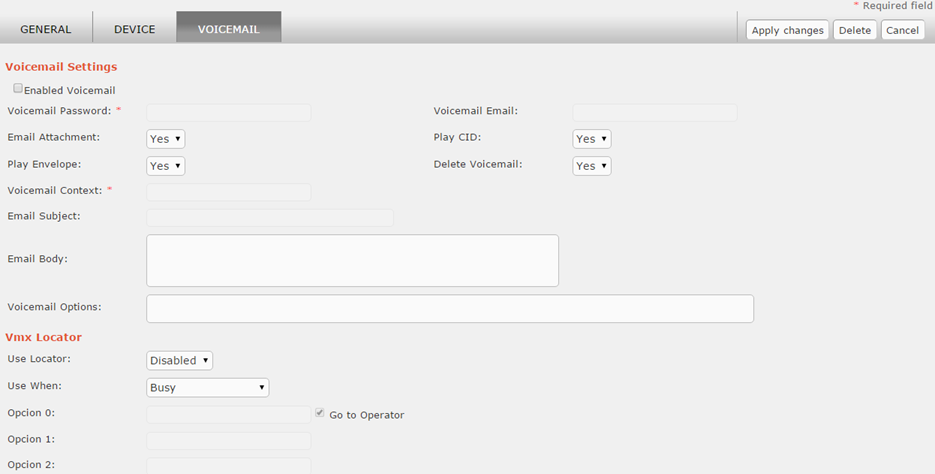This screenshot has height=474, width=935.
Task: Click the Vmx Locator heading
Action: coord(44,337)
